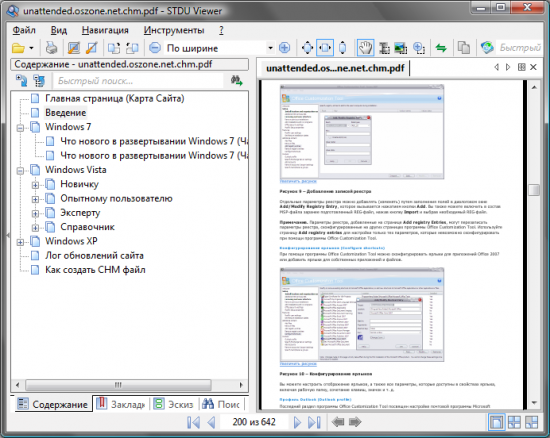550x438 pixels.
Task: Switch to the Эскизы tab
Action: pos(174,404)
